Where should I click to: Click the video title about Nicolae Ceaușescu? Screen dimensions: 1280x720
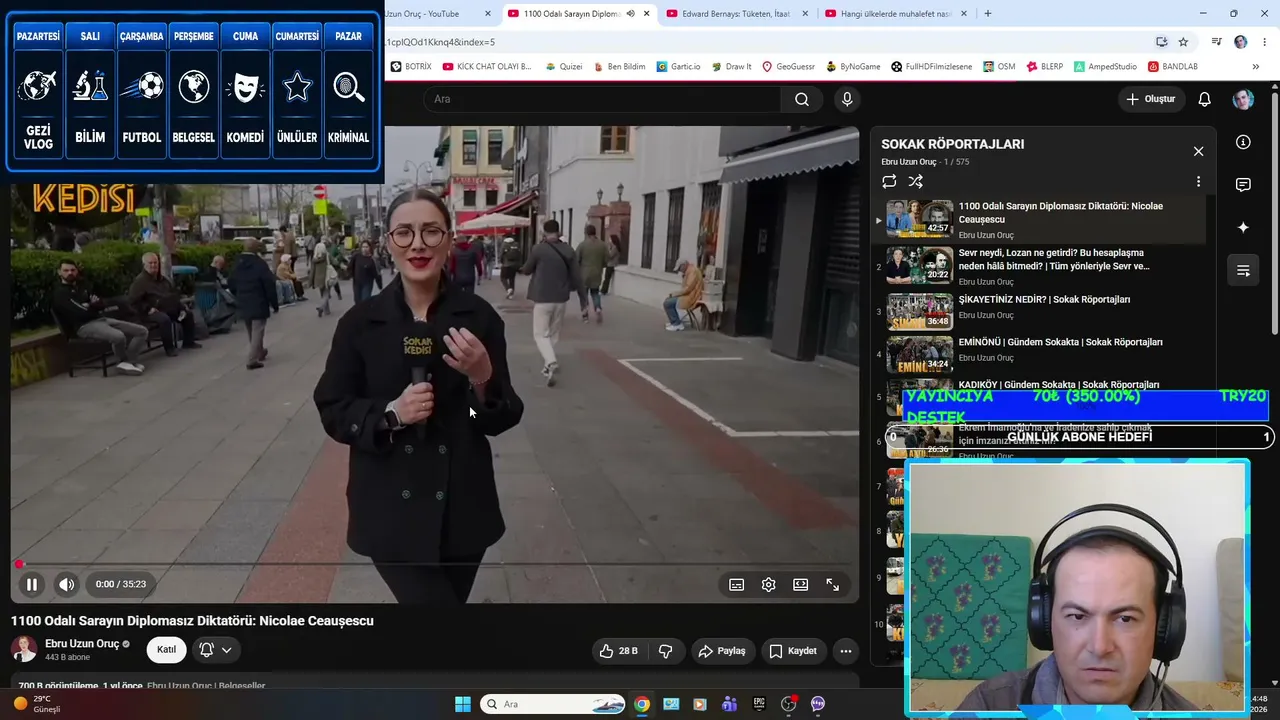[192, 621]
